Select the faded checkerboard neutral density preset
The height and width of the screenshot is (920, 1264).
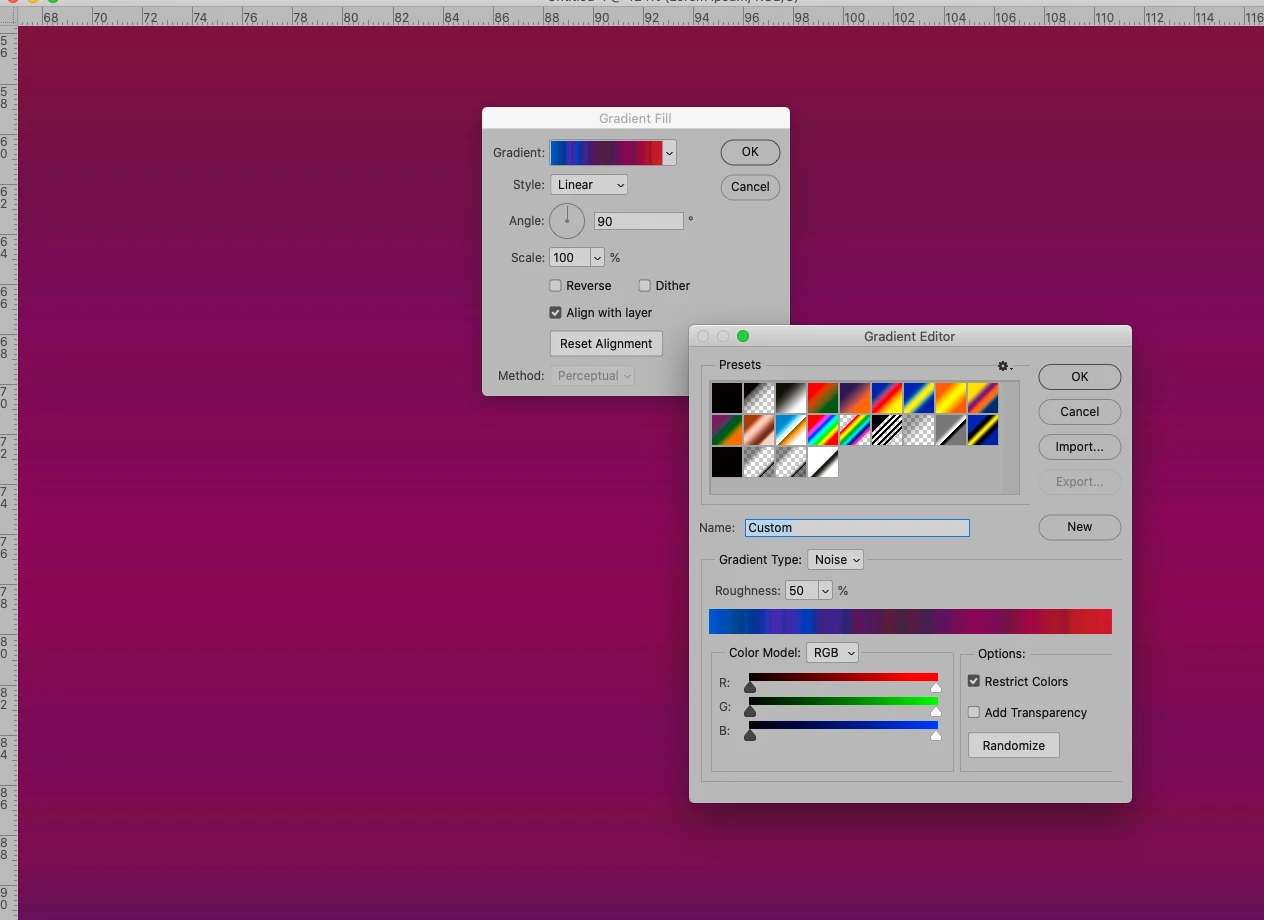[x=919, y=430]
